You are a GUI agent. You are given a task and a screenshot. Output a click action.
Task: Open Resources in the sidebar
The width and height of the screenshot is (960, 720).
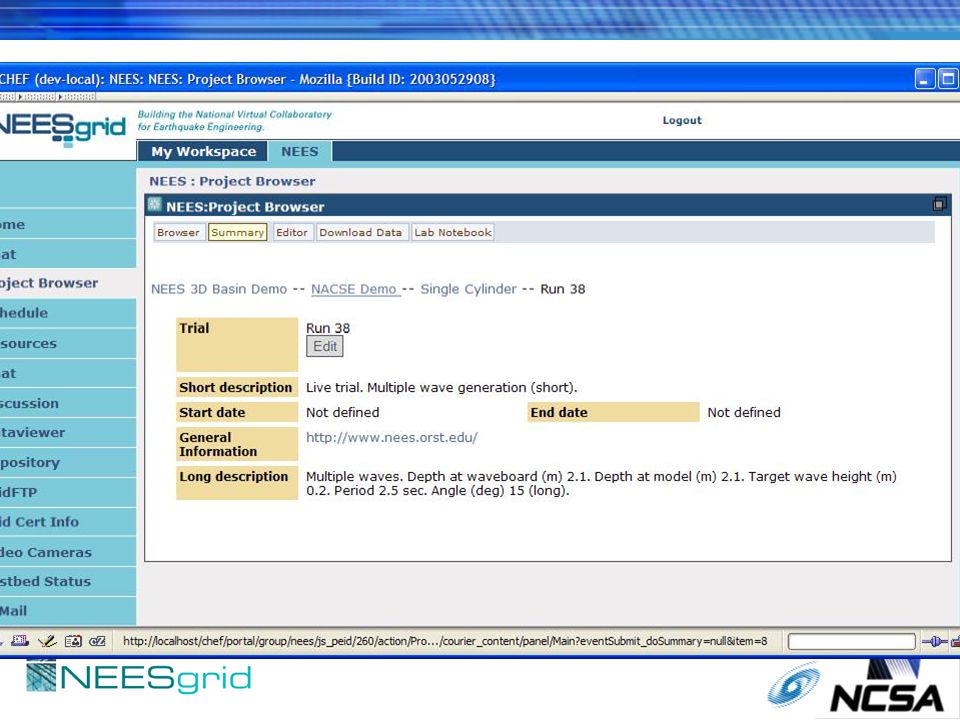(68, 343)
